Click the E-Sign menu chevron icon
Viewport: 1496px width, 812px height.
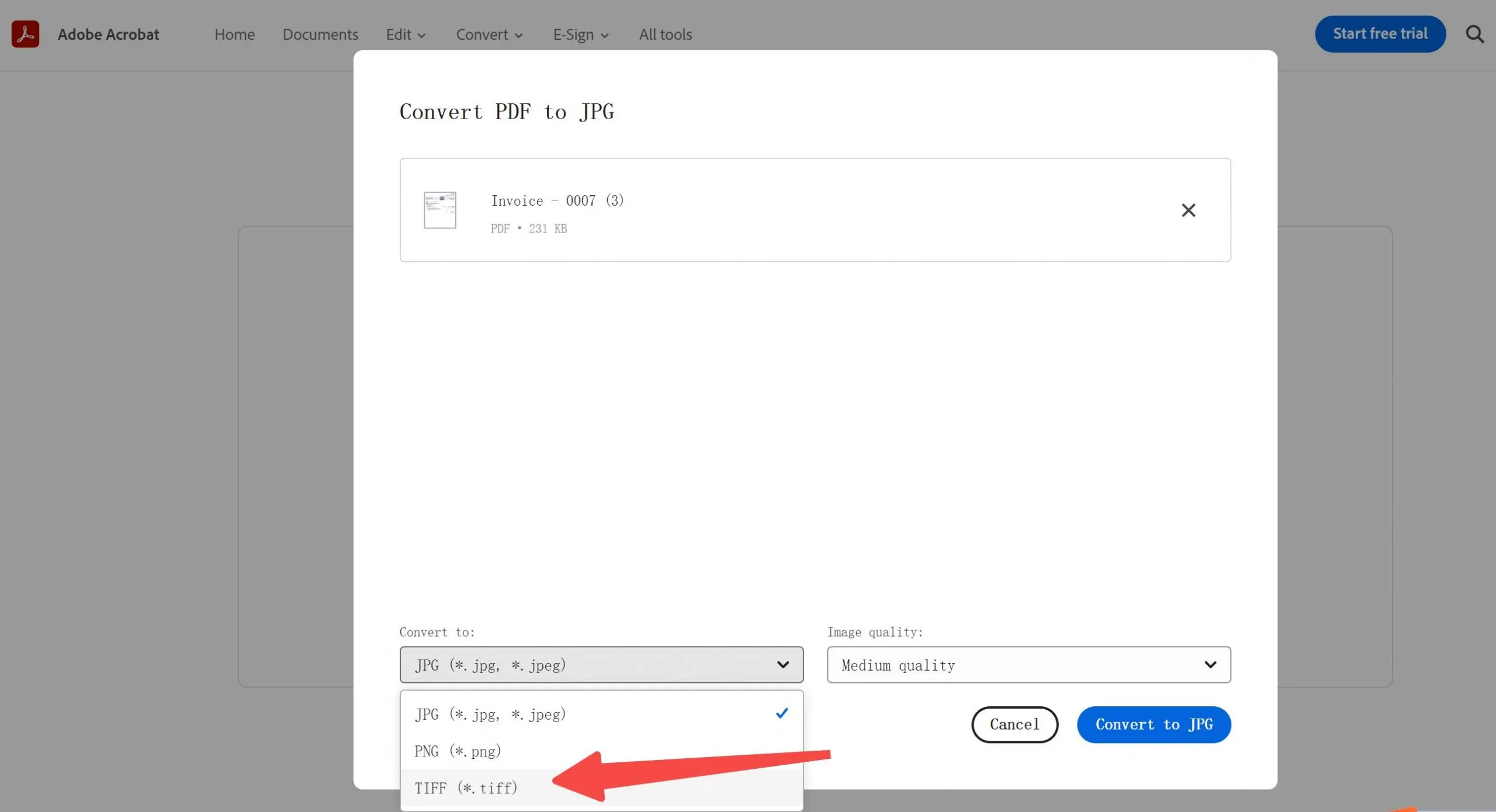605,35
